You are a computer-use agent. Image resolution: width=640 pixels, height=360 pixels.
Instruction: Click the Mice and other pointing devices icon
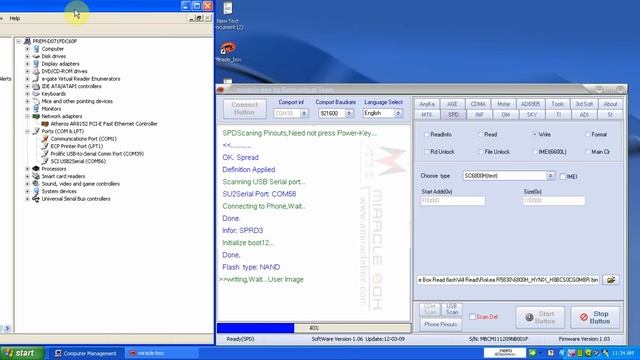click(x=36, y=101)
